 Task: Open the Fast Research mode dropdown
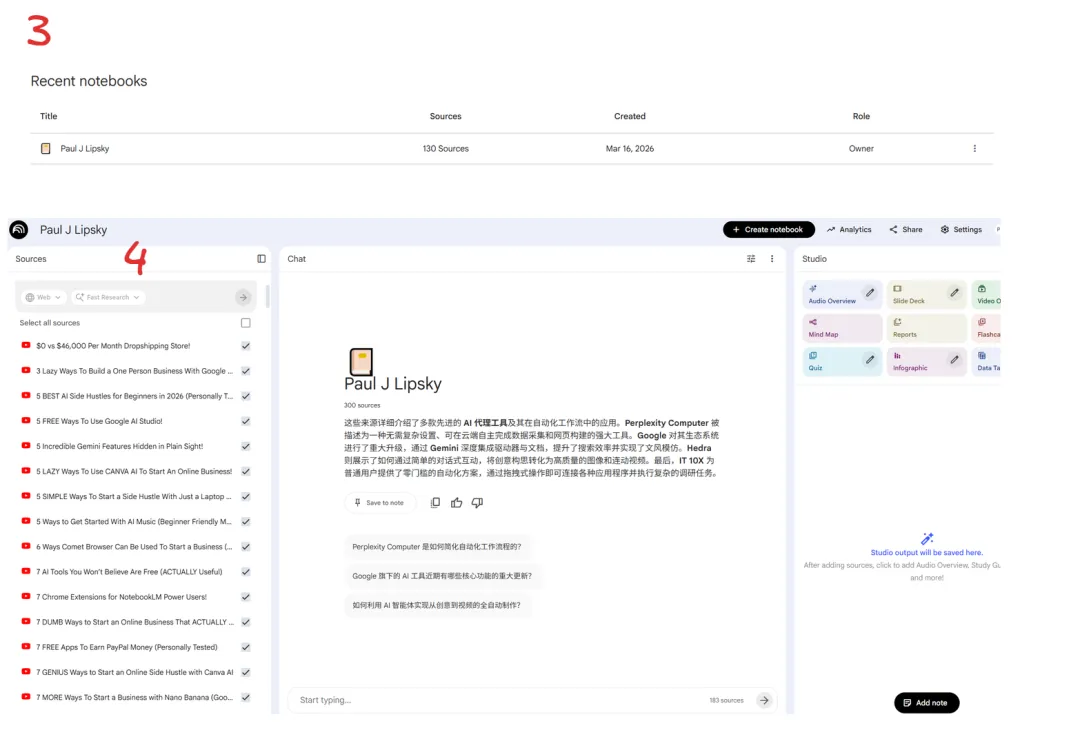point(108,298)
